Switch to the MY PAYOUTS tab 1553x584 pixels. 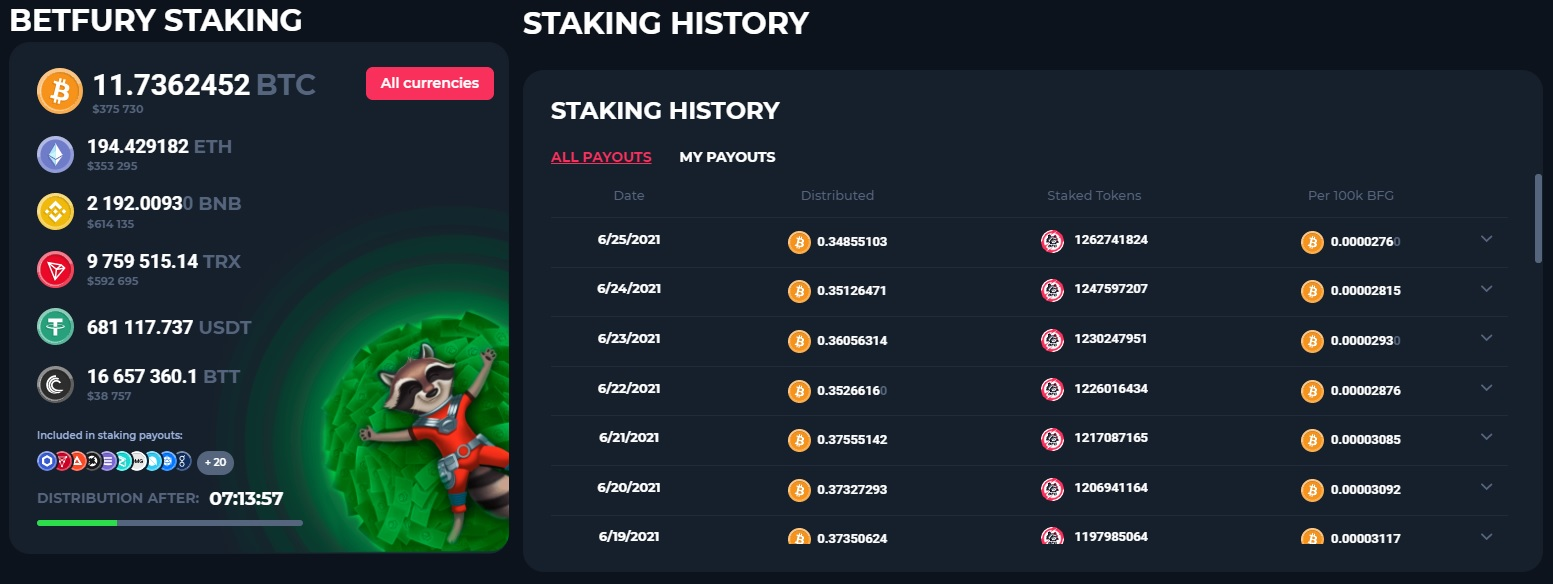[727, 157]
